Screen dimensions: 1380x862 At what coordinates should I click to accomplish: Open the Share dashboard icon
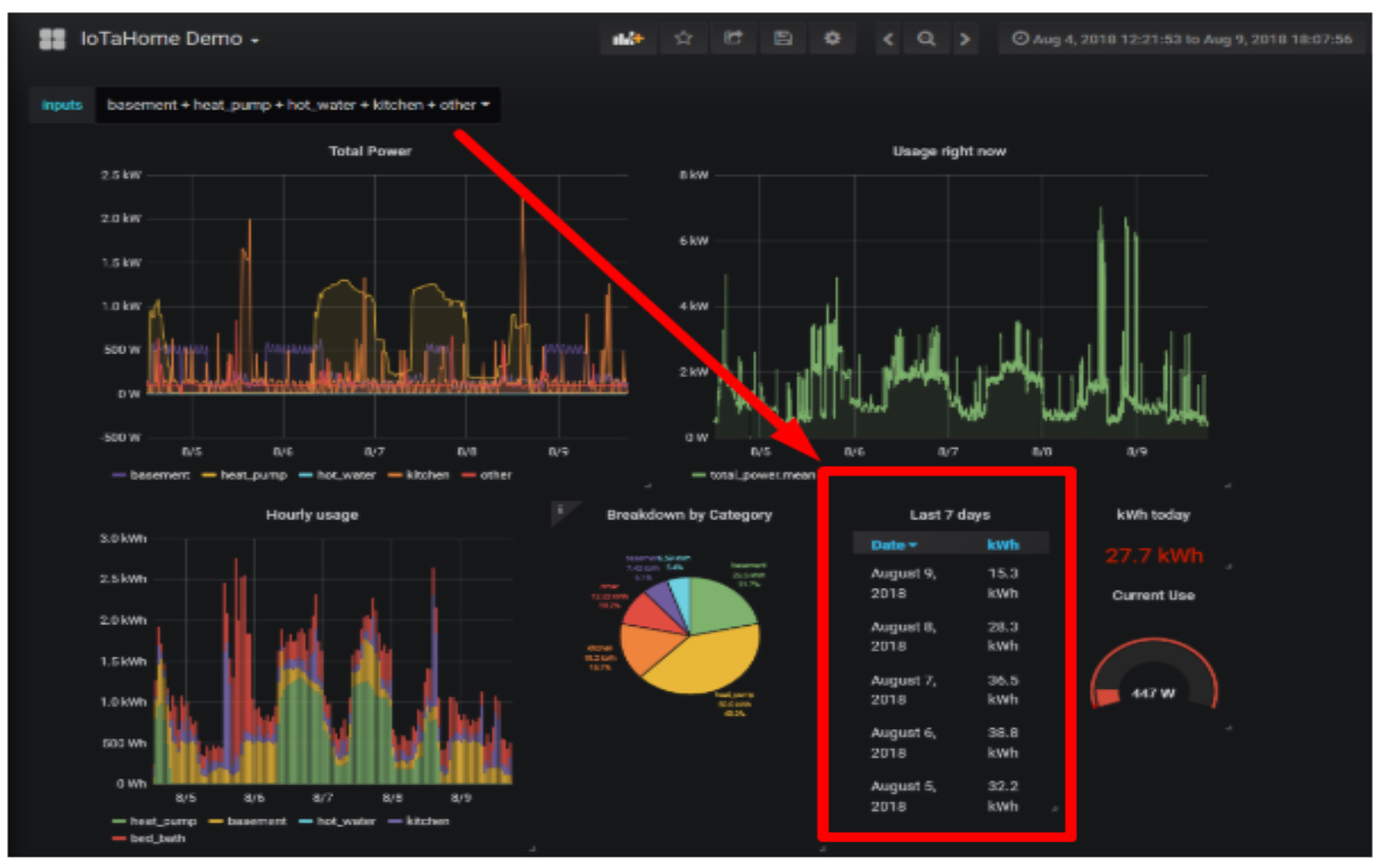point(734,38)
